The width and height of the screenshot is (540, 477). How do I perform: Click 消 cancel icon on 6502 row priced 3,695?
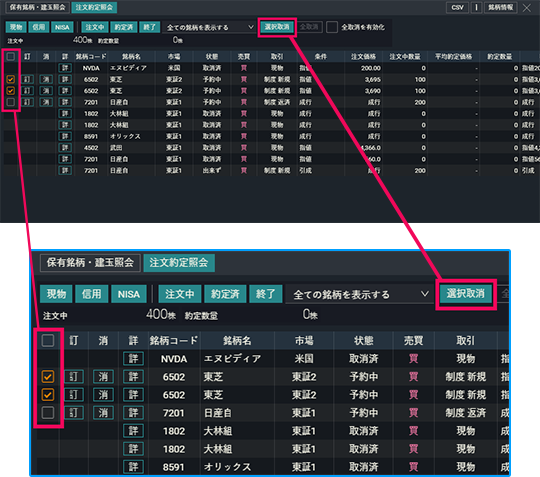tap(46, 80)
